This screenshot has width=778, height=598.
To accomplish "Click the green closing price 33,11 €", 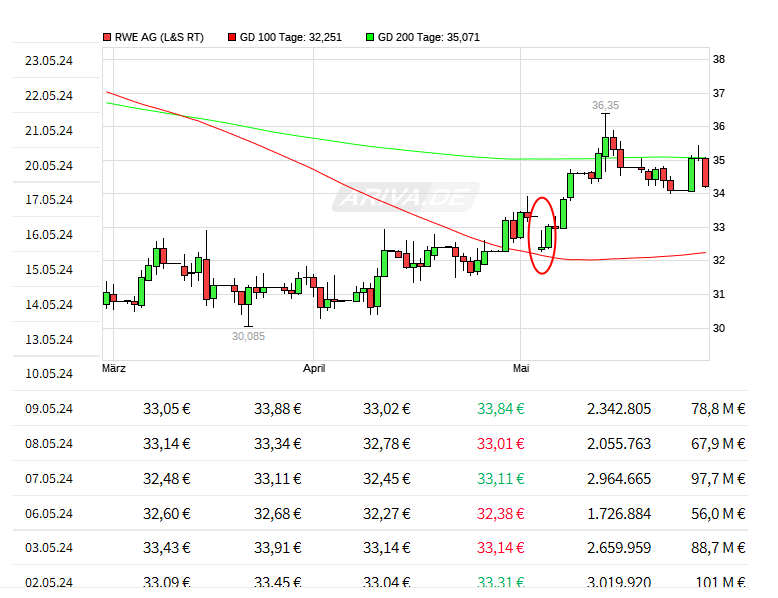I will tap(501, 478).
